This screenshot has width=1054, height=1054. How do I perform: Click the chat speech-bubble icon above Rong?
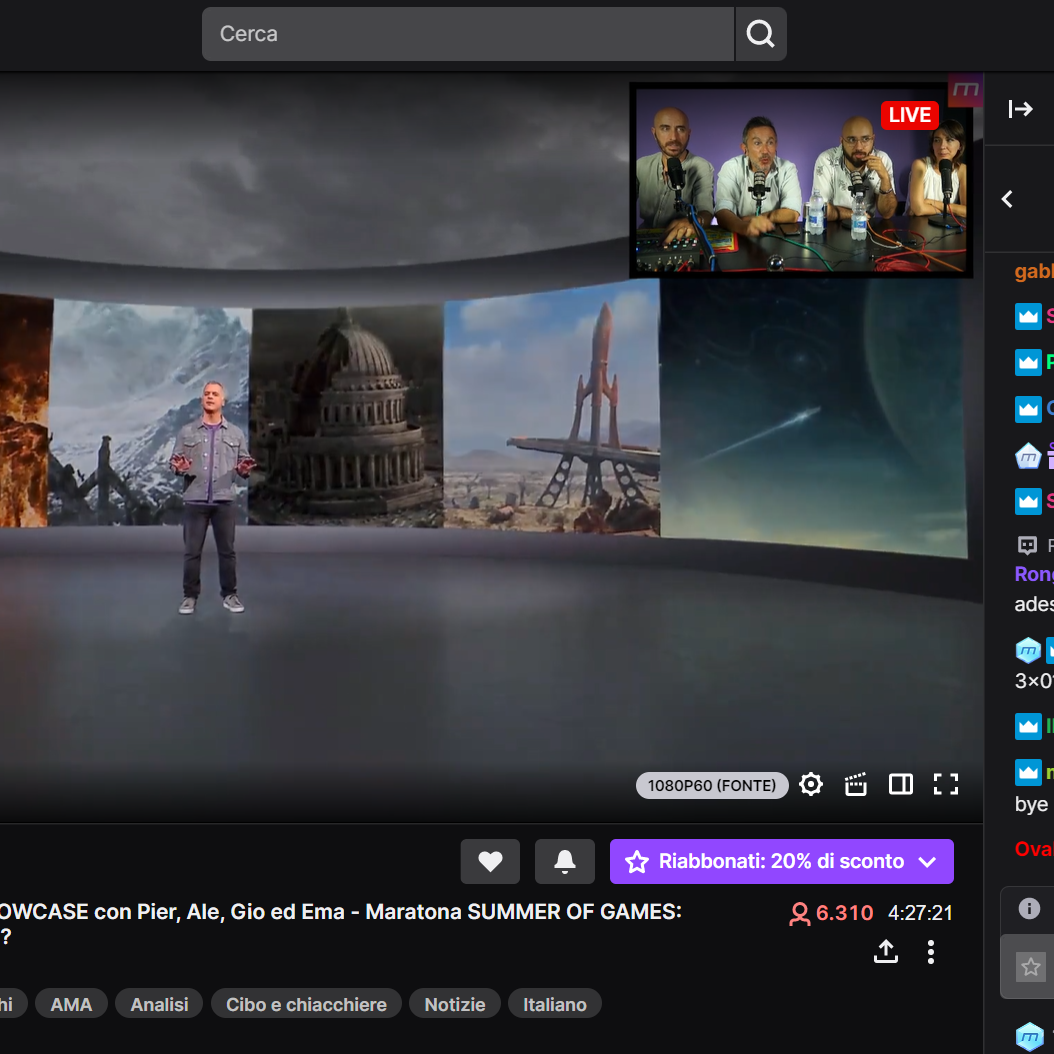(1027, 544)
